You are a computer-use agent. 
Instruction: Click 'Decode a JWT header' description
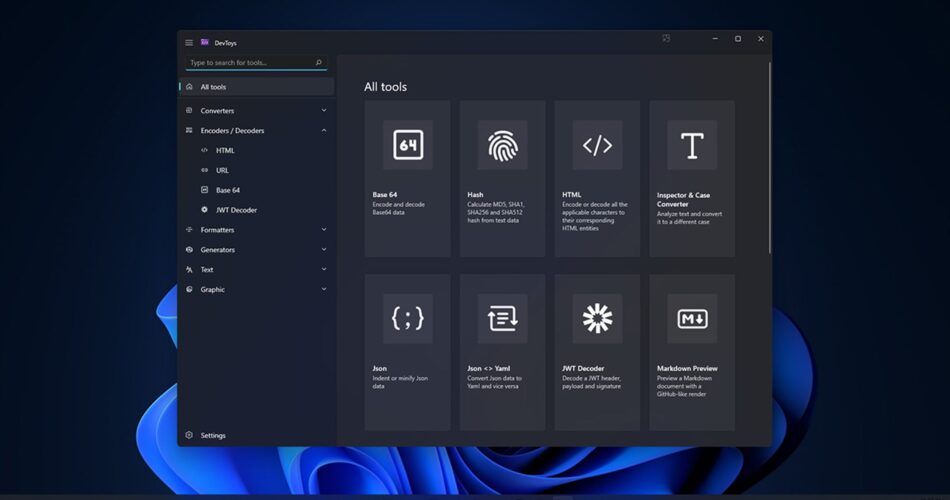tap(591, 382)
